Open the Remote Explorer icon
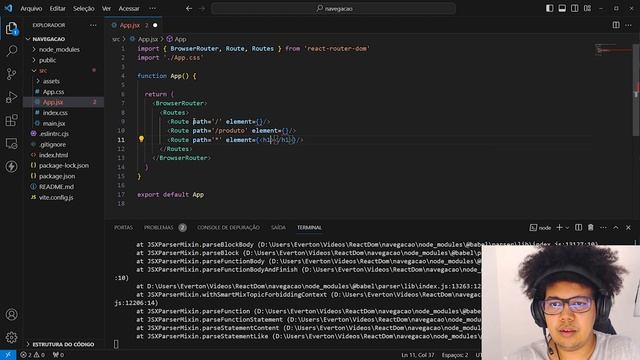The height and width of the screenshot is (360, 640). point(11,143)
